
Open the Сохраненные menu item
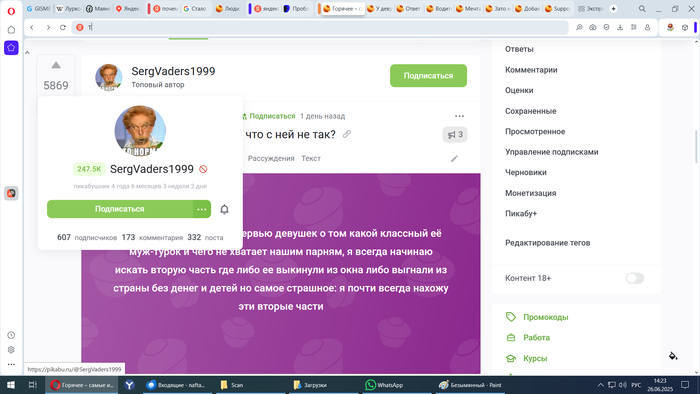pyautogui.click(x=530, y=111)
